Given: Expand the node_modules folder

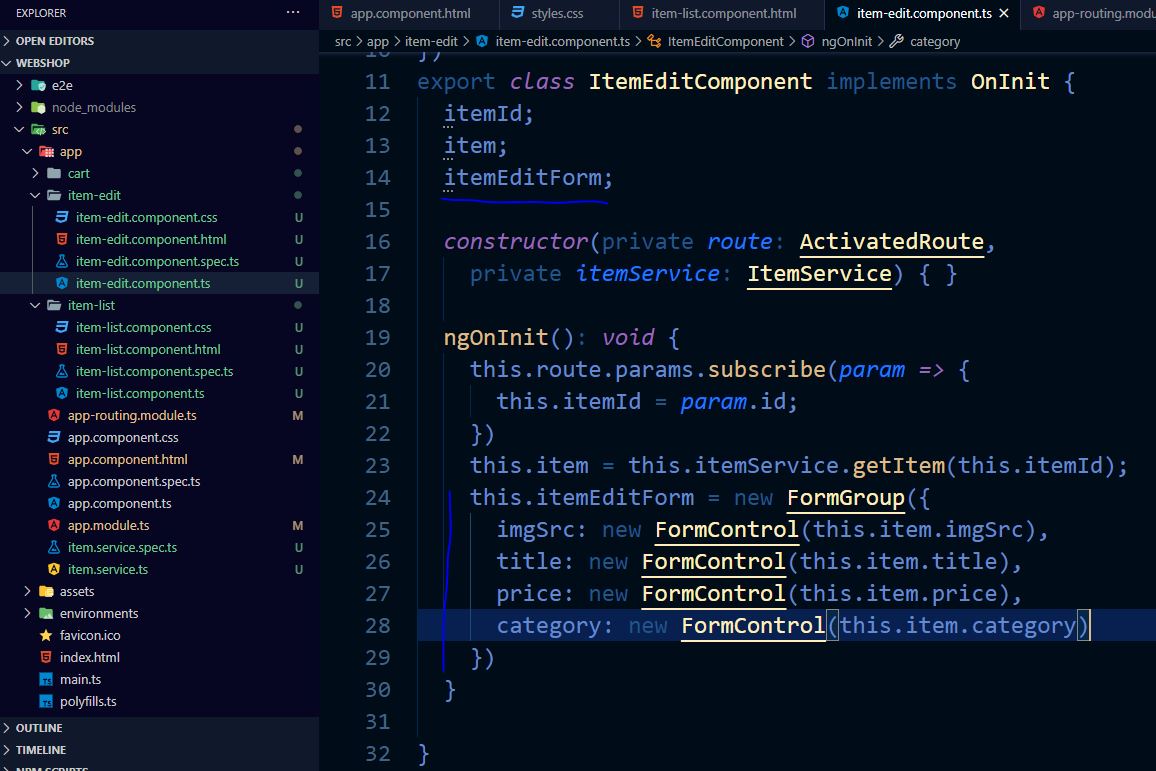Looking at the screenshot, I should (20, 107).
